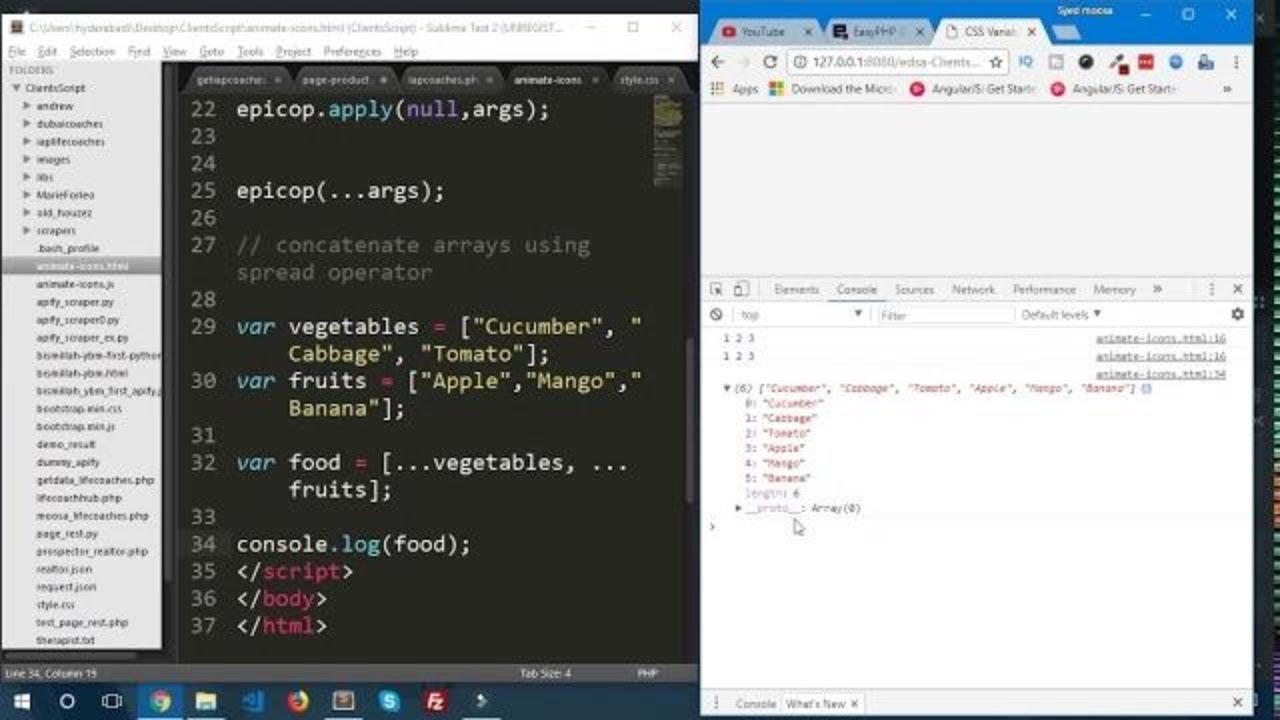Switch to Chrome on the taskbar

(x=160, y=701)
